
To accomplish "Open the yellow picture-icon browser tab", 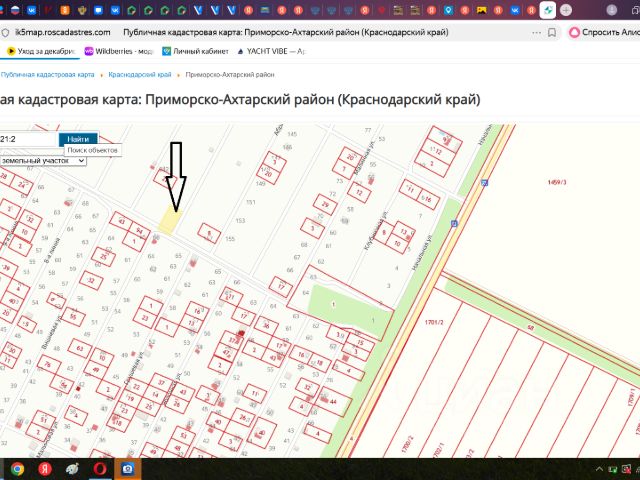I will coord(482,10).
